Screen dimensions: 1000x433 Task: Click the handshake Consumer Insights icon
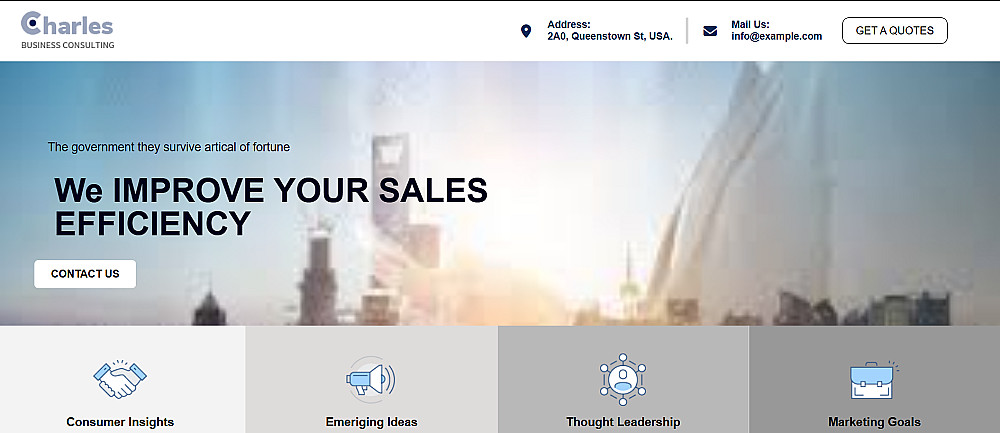[x=120, y=379]
